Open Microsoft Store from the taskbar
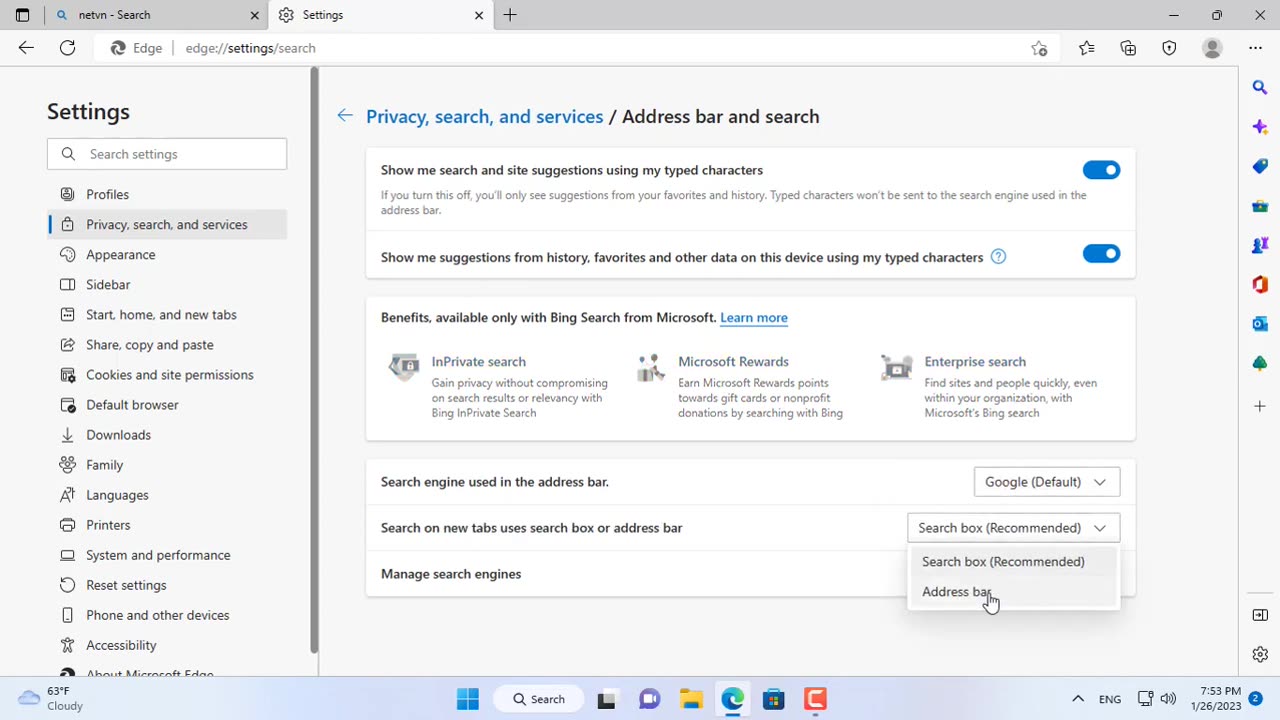This screenshot has height=720, width=1280. (x=773, y=699)
